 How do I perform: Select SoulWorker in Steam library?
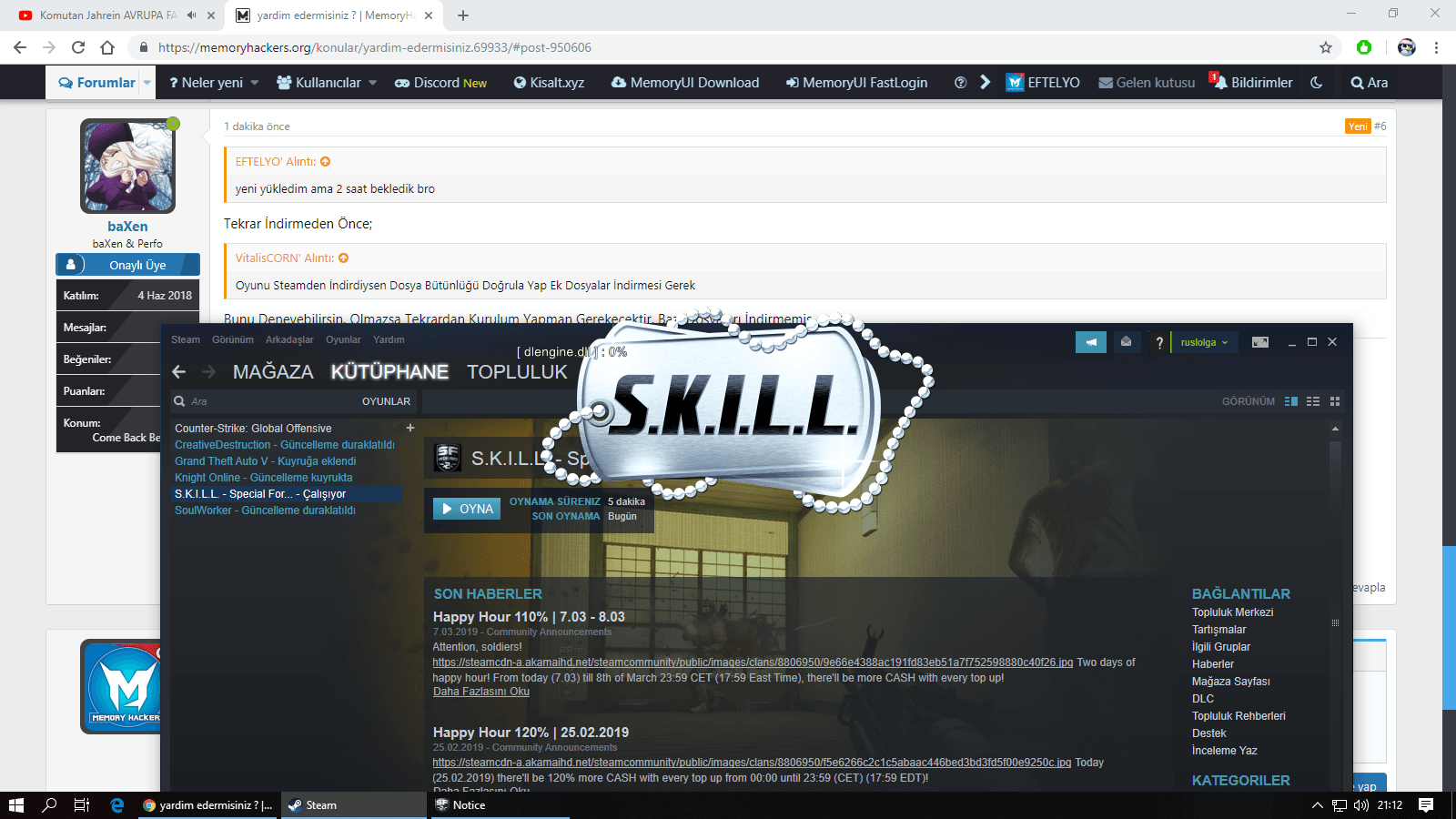click(x=265, y=511)
